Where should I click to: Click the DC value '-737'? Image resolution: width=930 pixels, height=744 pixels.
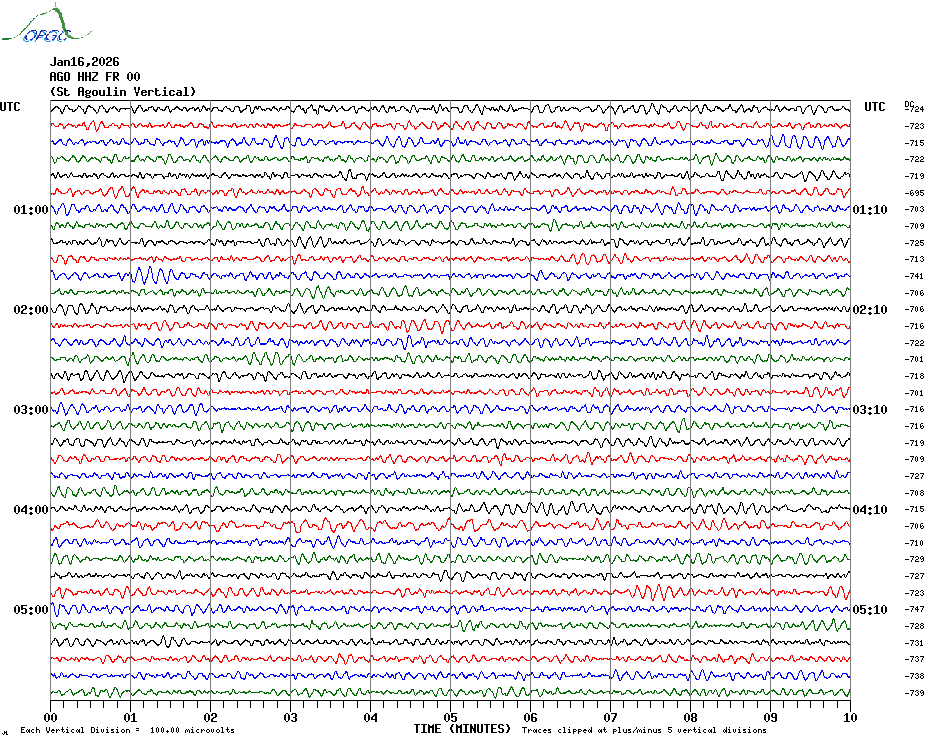pyautogui.click(x=915, y=659)
